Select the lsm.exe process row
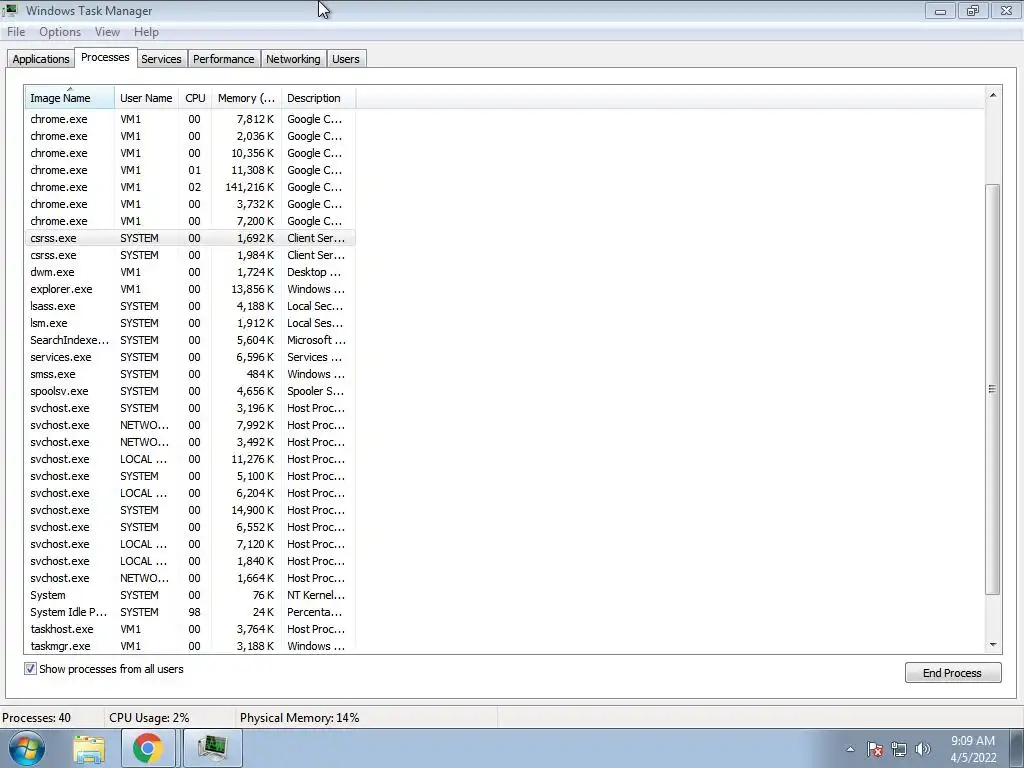Image resolution: width=1024 pixels, height=768 pixels. pyautogui.click(x=190, y=323)
